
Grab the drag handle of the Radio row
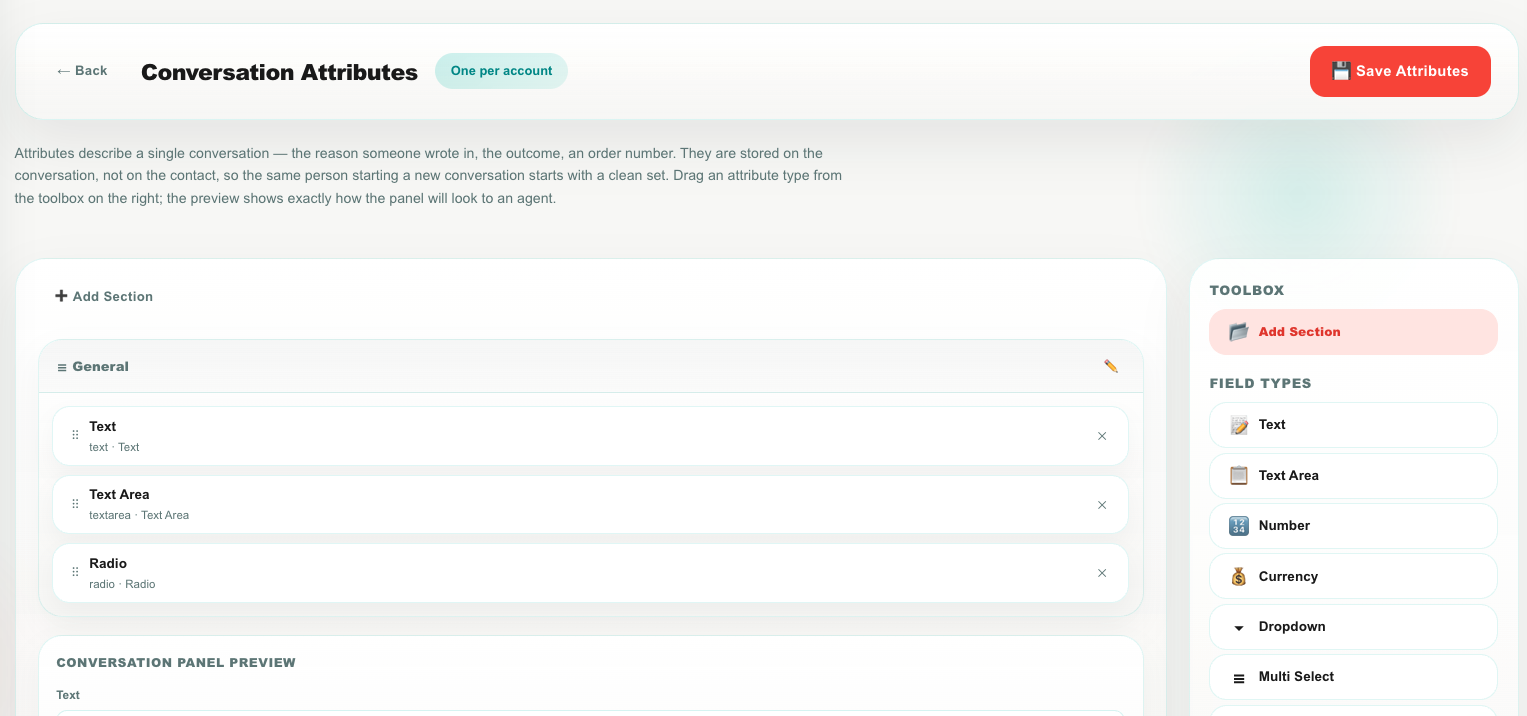coord(75,573)
